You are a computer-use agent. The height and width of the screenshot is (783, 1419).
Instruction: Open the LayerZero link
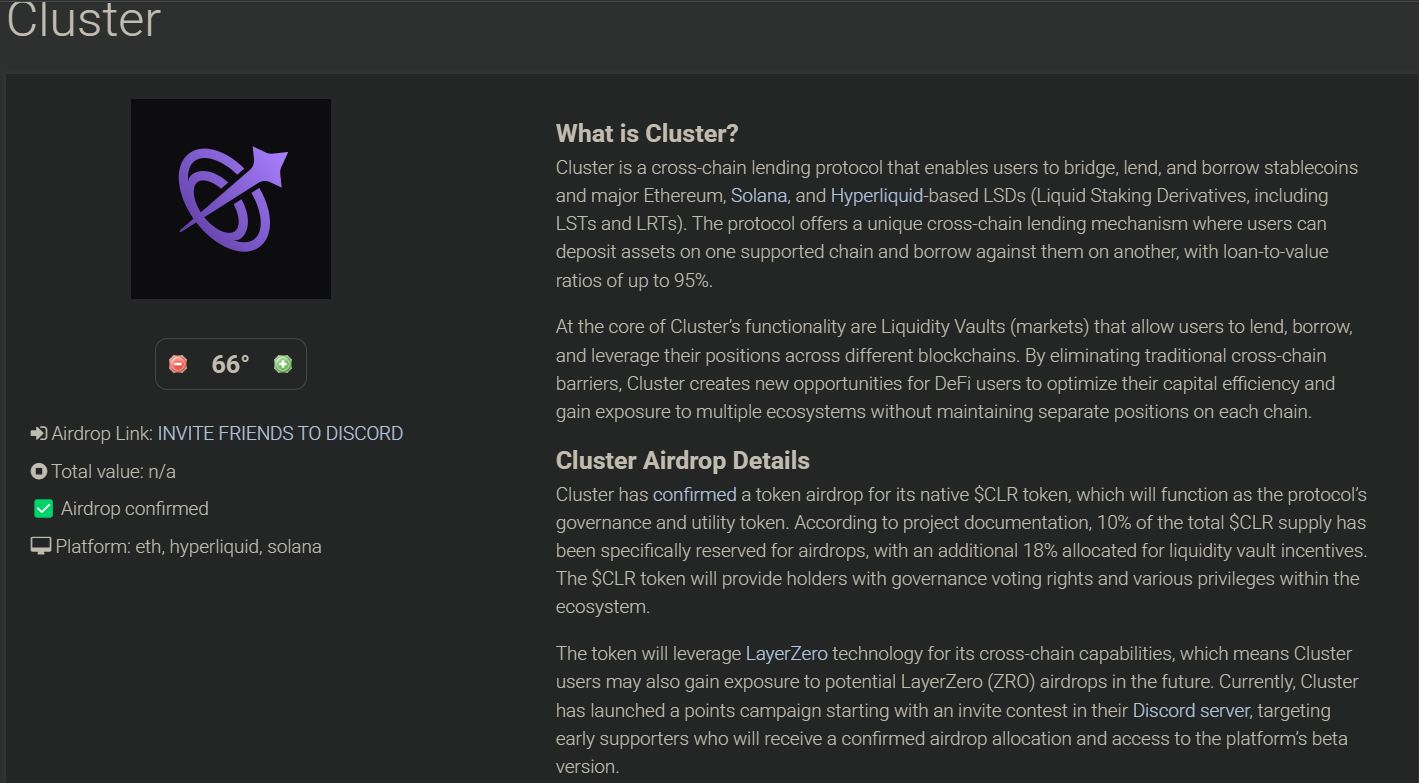point(786,654)
